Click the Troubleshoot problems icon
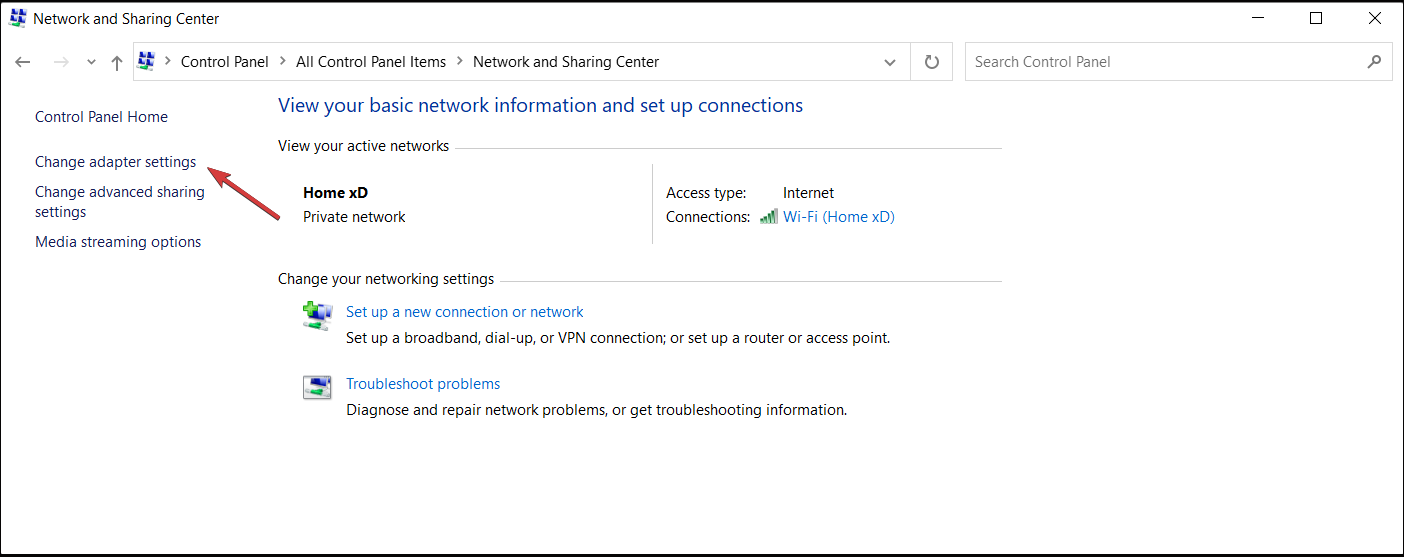The height and width of the screenshot is (557, 1404). tap(317, 388)
